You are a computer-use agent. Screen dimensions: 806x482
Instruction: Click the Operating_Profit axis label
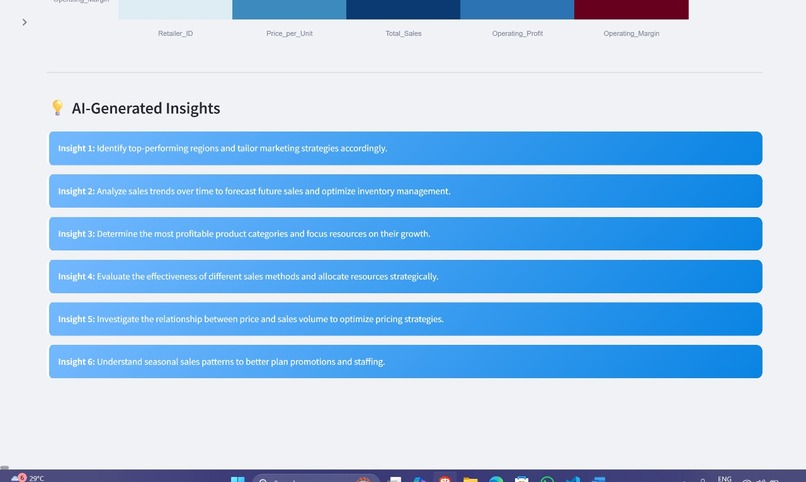517,33
